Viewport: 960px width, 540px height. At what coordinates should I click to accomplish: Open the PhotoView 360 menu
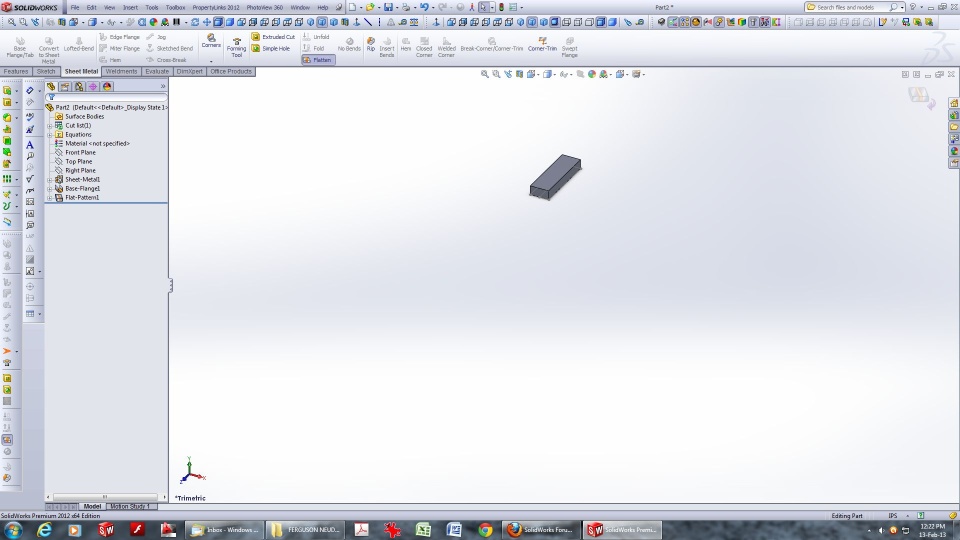click(x=264, y=7)
